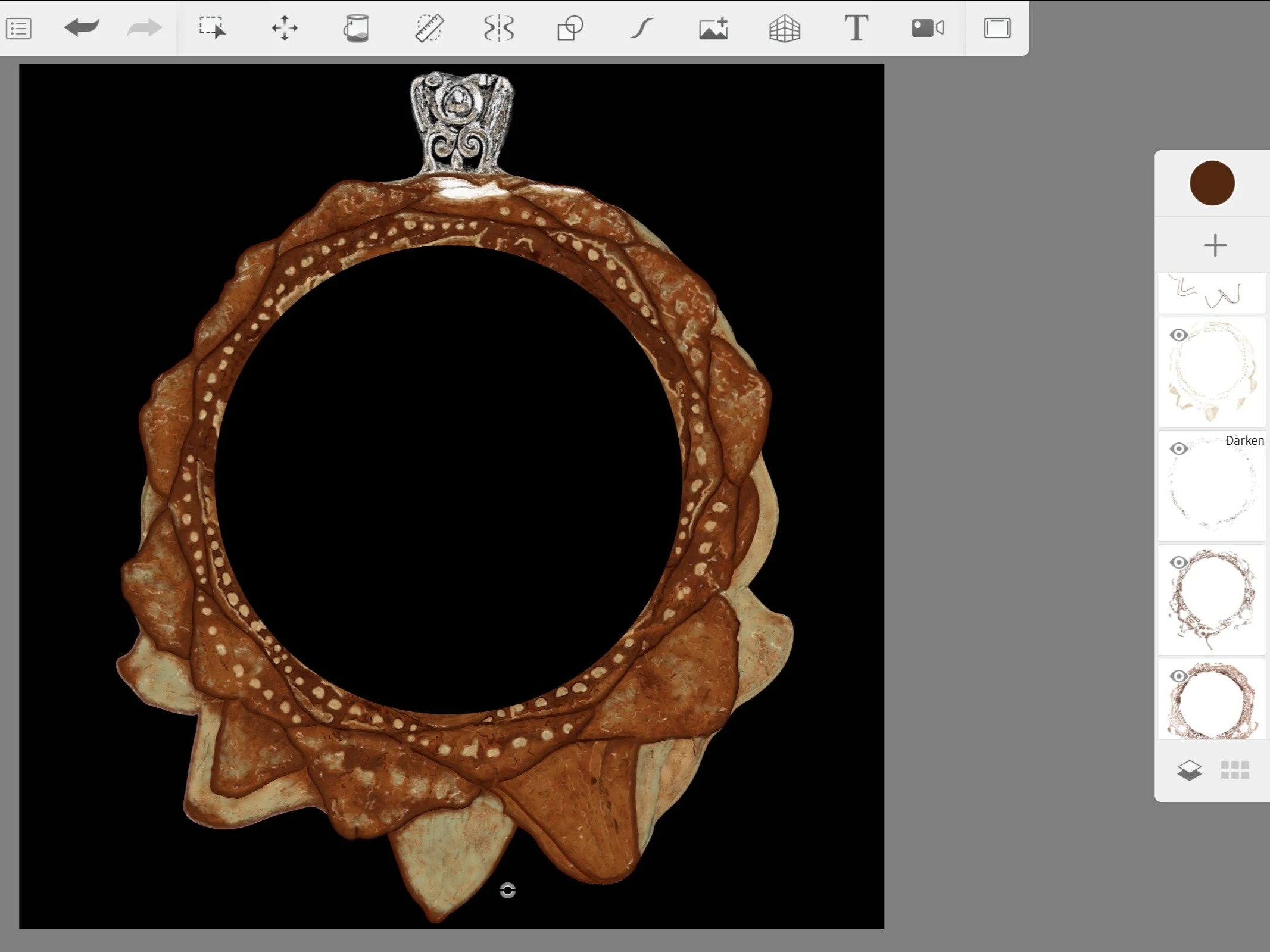The width and height of the screenshot is (1270, 952).
Task: Toggle the Symmetry tool
Action: [x=499, y=28]
